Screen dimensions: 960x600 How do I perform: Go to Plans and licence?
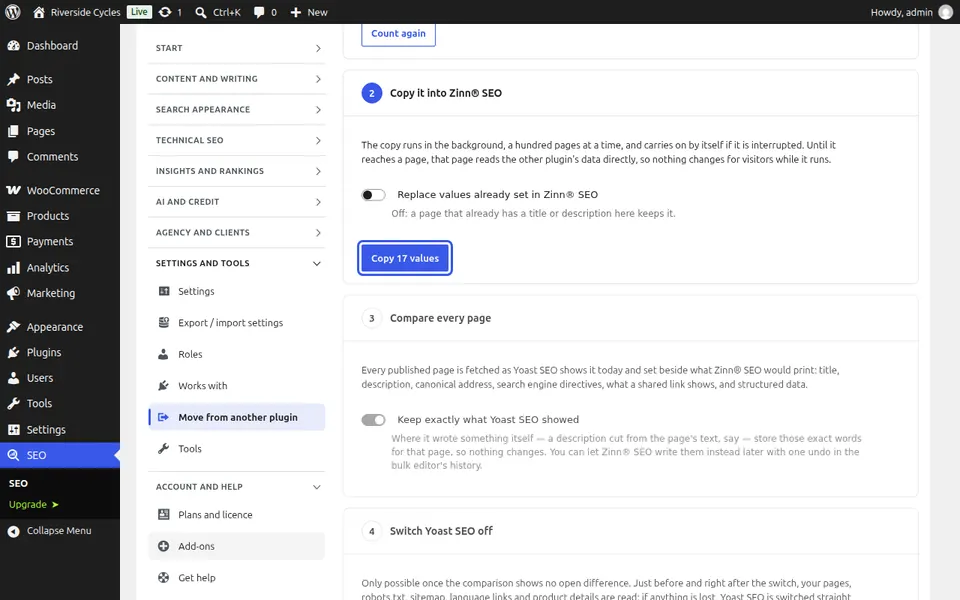[237, 515]
